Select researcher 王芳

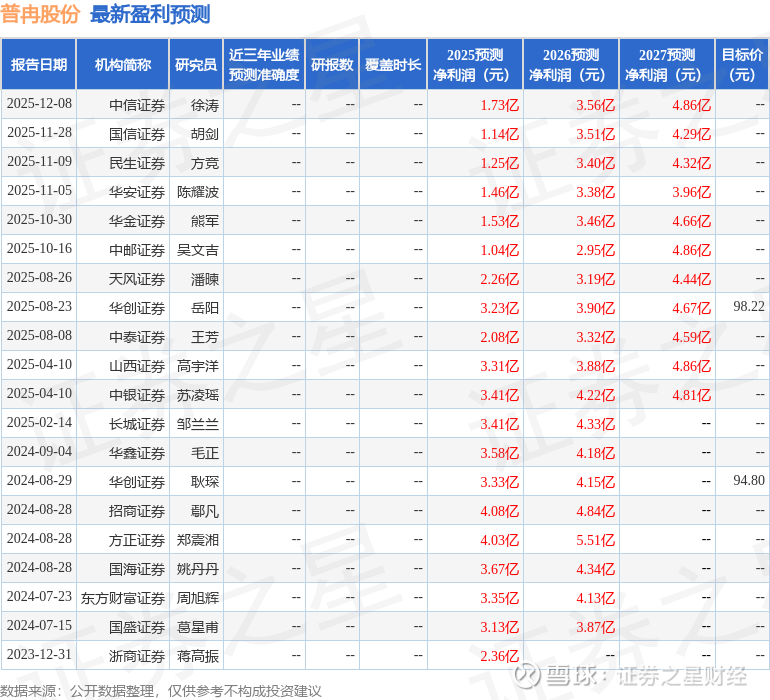(x=205, y=337)
